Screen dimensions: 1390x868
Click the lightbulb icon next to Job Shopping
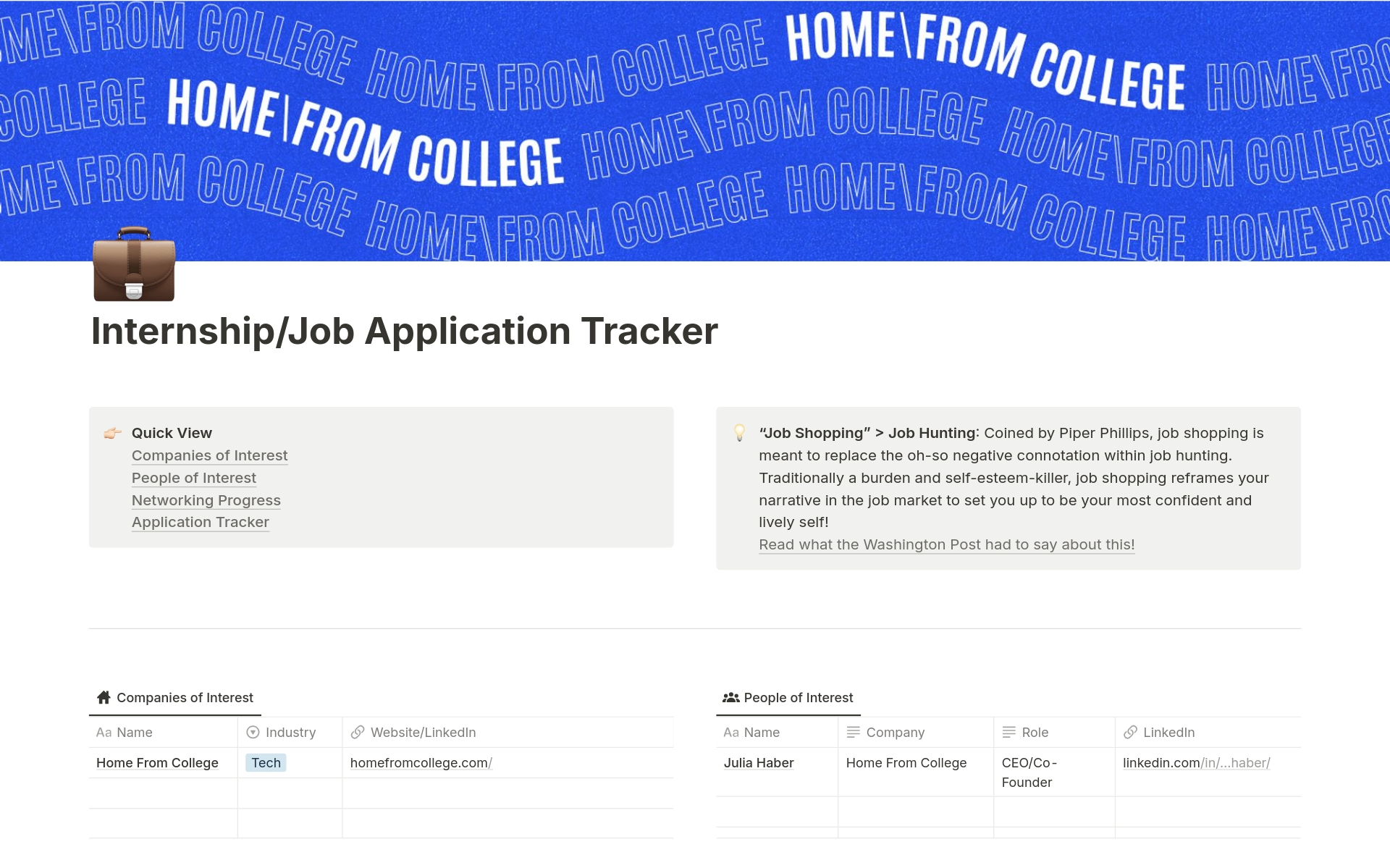coord(740,433)
